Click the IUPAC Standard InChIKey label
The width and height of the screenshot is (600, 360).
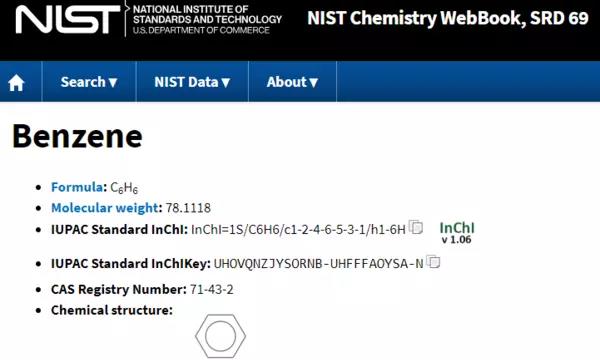pyautogui.click(x=130, y=264)
